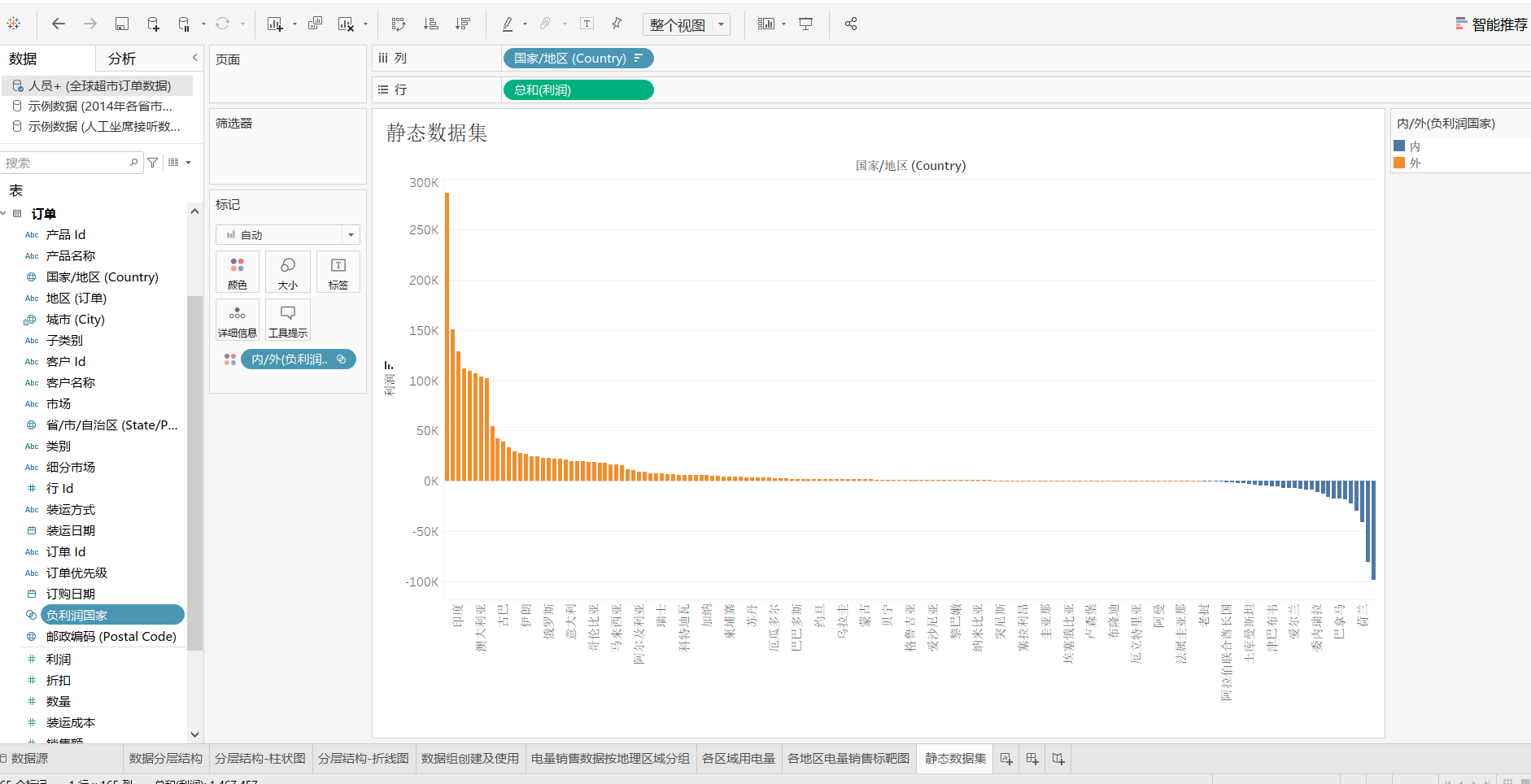
Task: Open the Label marks card
Action: click(338, 272)
